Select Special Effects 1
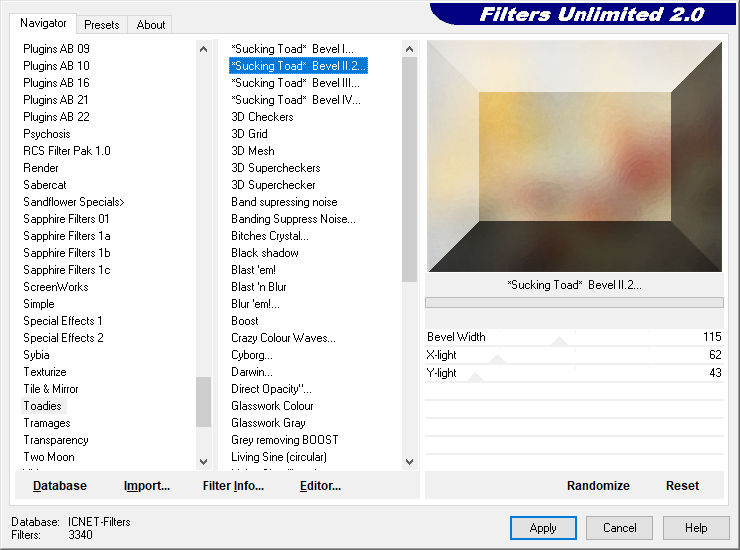 tap(63, 321)
